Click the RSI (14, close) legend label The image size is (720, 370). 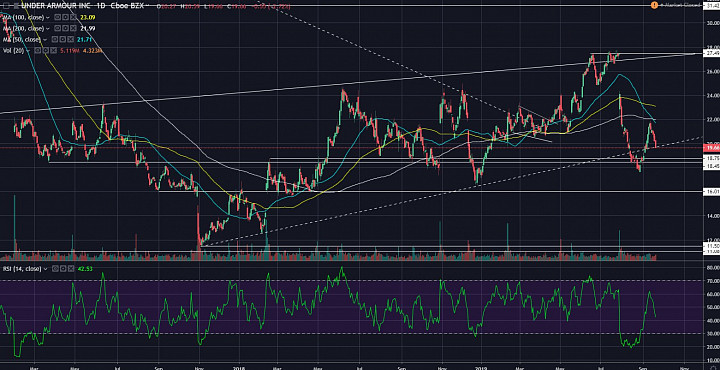[22, 268]
